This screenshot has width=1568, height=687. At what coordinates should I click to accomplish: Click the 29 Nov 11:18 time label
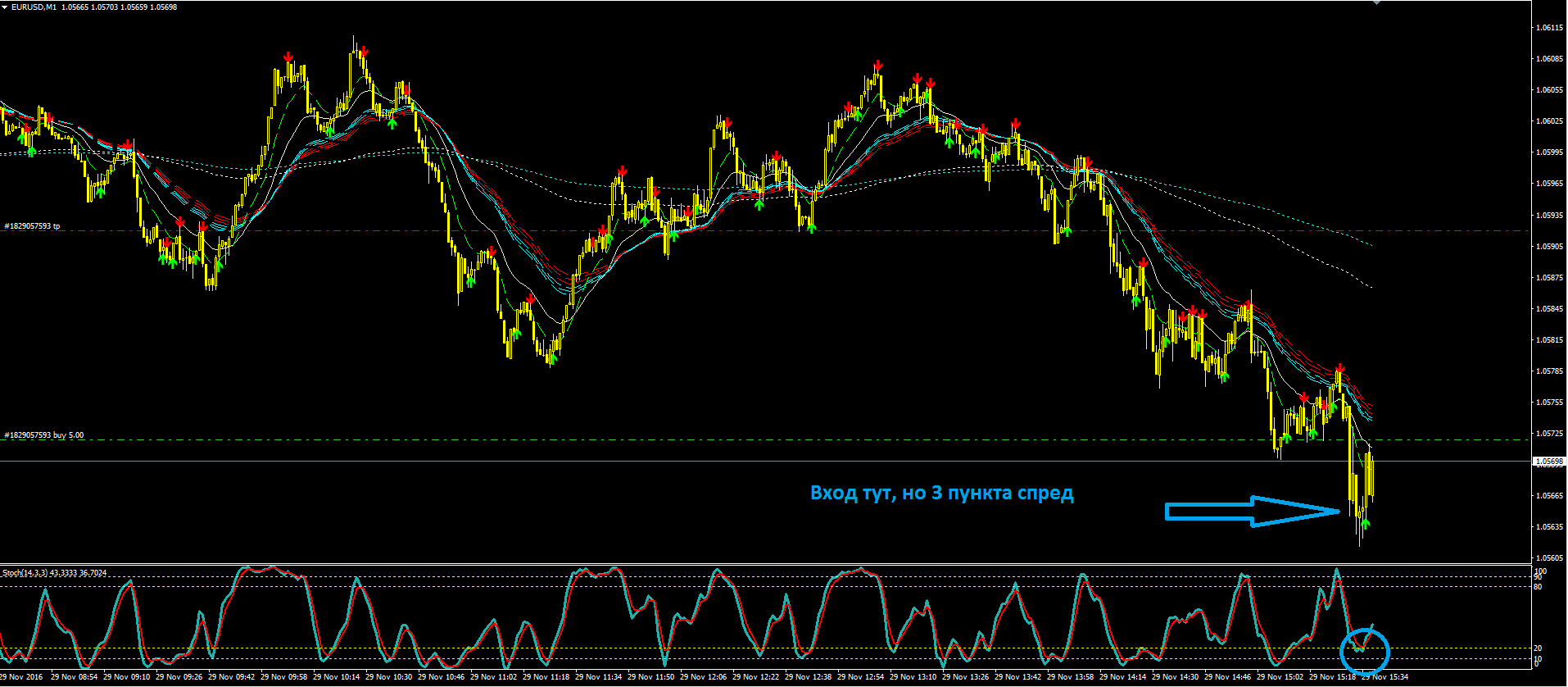point(546,677)
